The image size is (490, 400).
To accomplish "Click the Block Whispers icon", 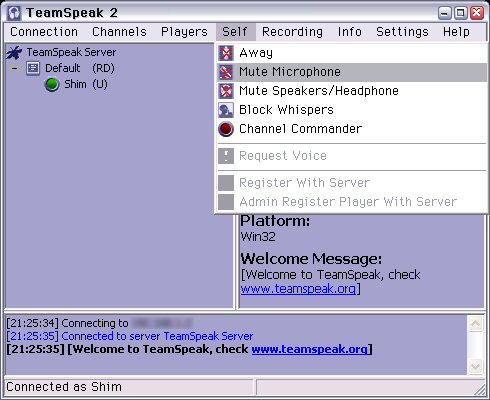I will pos(226,110).
